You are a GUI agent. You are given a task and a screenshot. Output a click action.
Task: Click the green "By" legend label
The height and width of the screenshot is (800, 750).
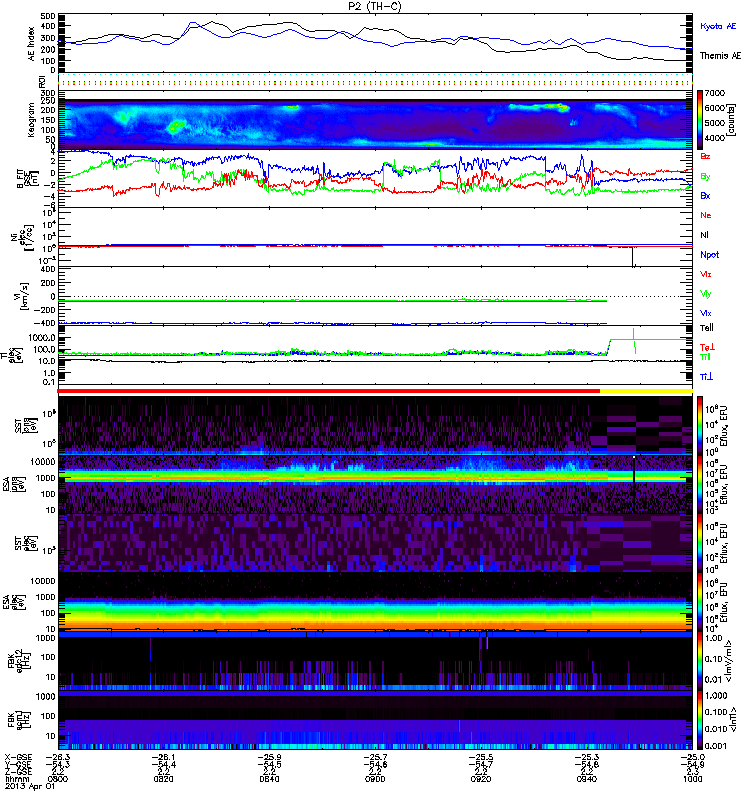705,177
